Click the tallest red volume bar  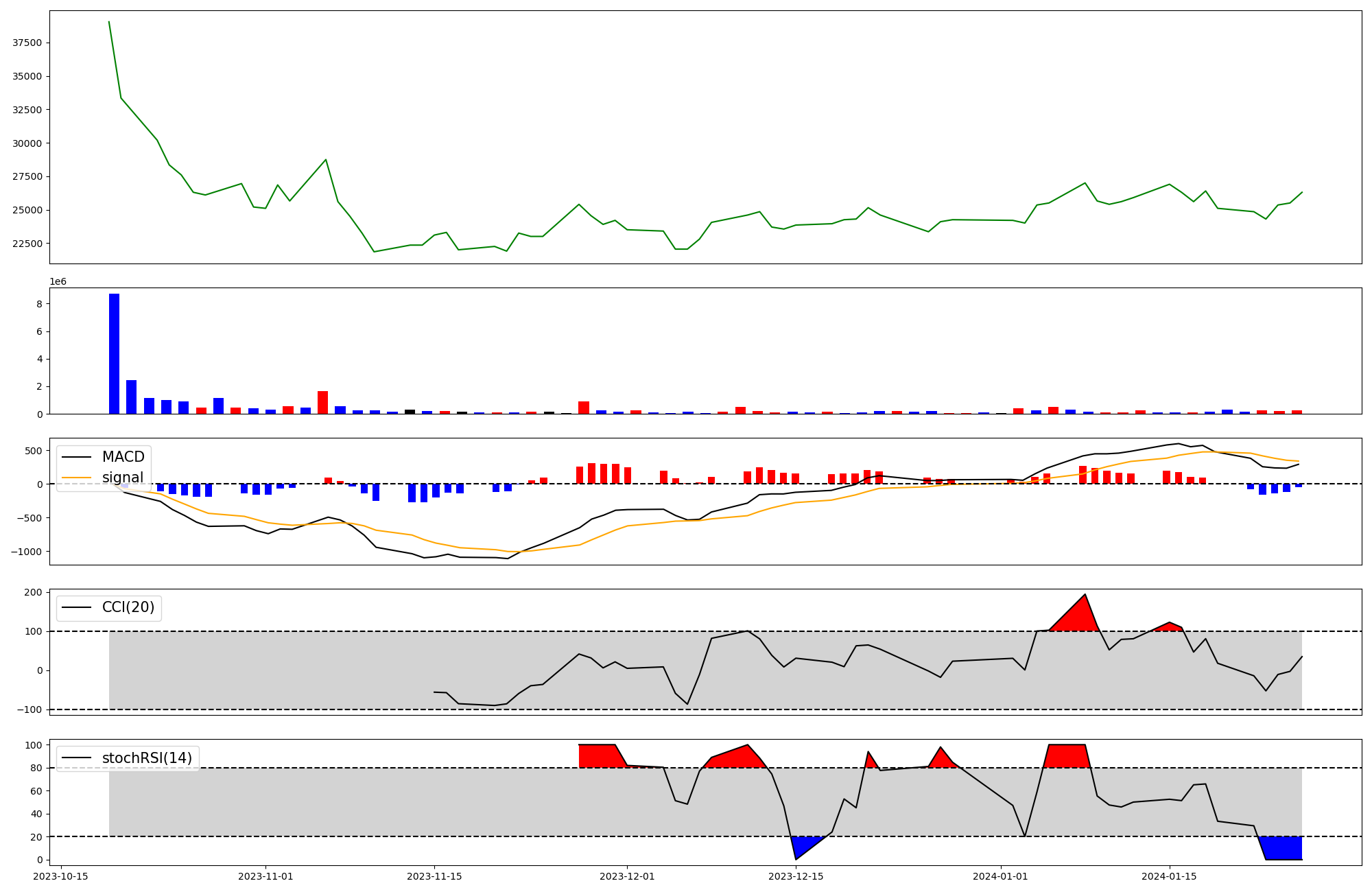(322, 403)
